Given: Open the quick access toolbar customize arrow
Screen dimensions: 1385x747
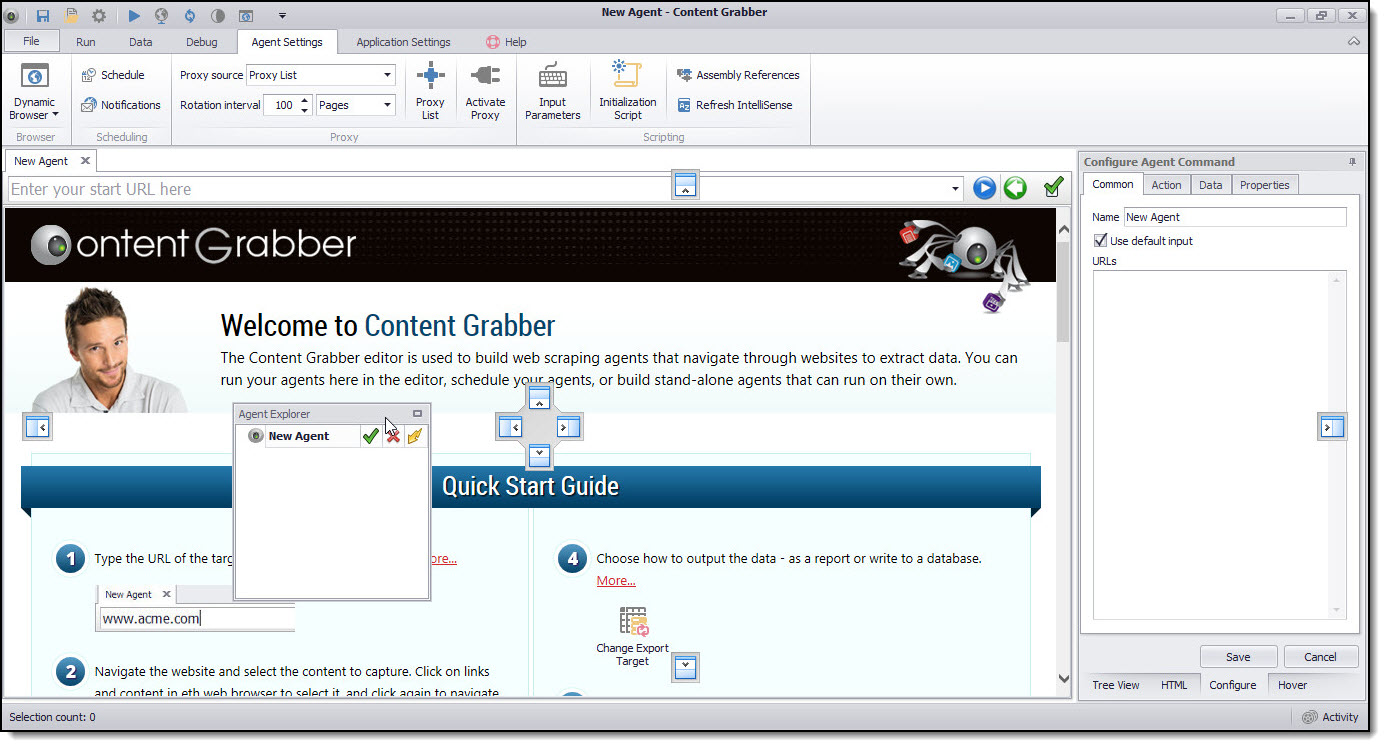Looking at the screenshot, I should (283, 15).
